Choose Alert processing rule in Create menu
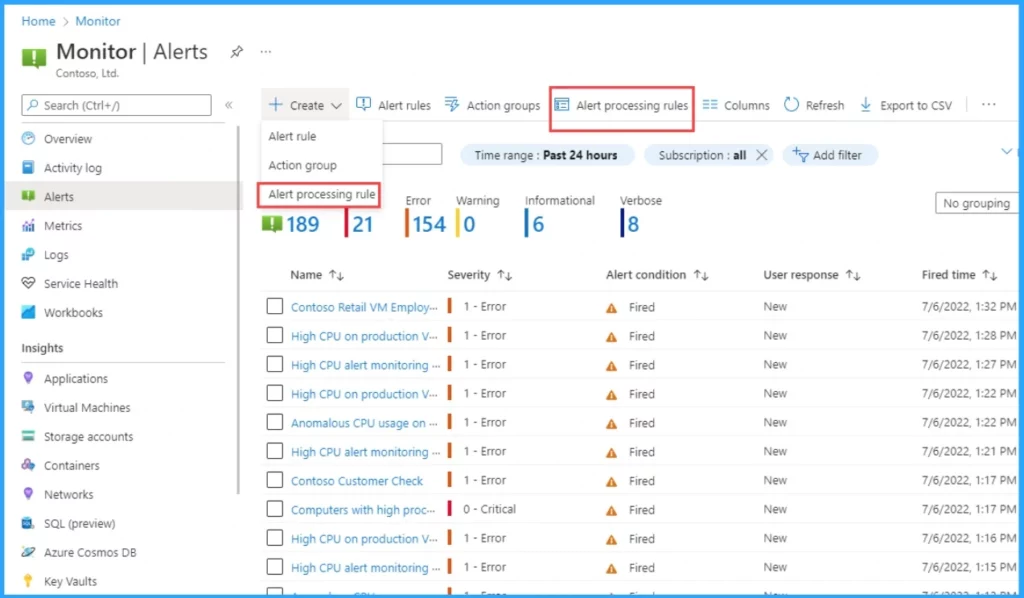The height and width of the screenshot is (598, 1024). pyautogui.click(x=321, y=194)
